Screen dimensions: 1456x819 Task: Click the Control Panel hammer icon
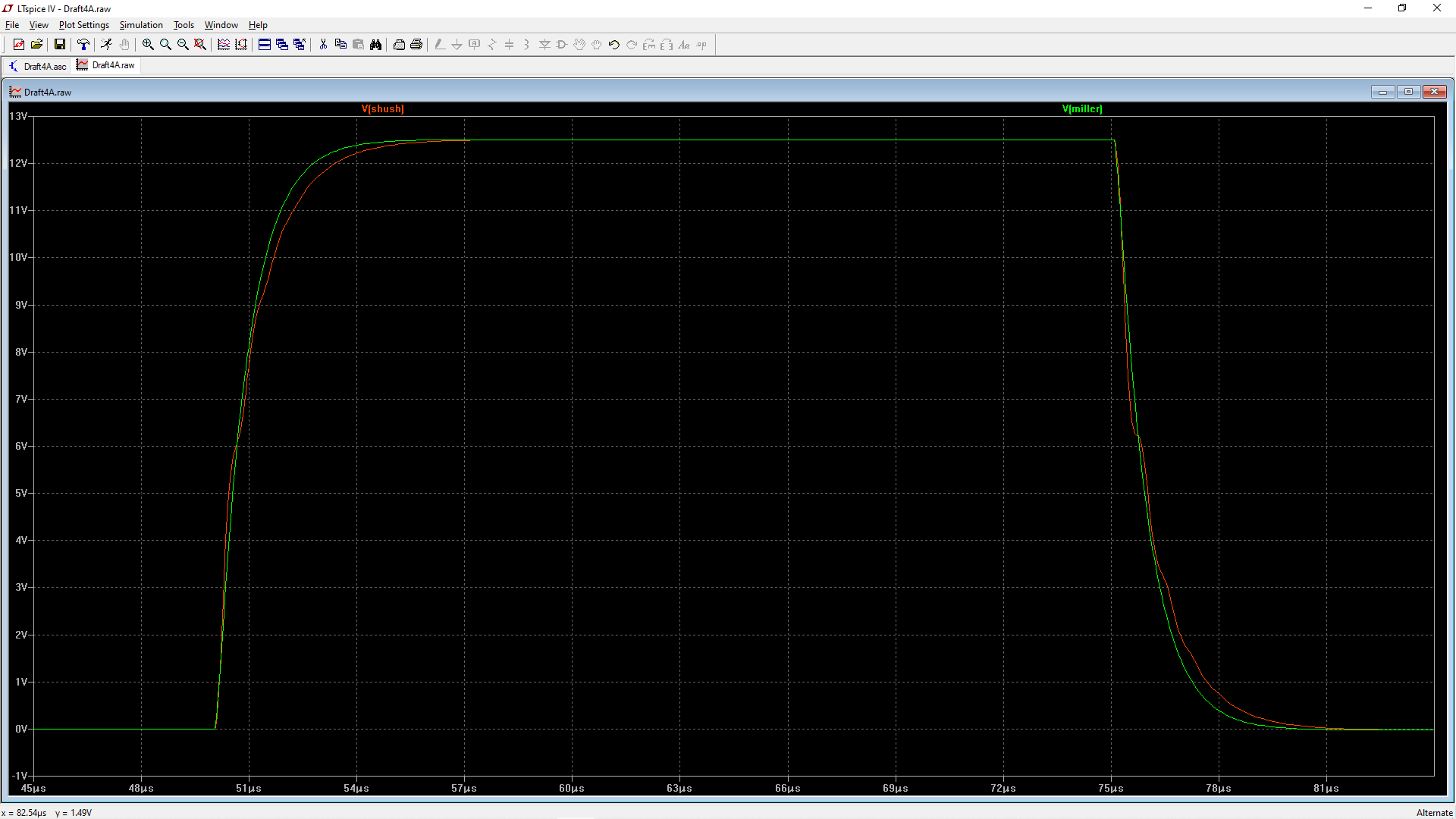coord(83,45)
